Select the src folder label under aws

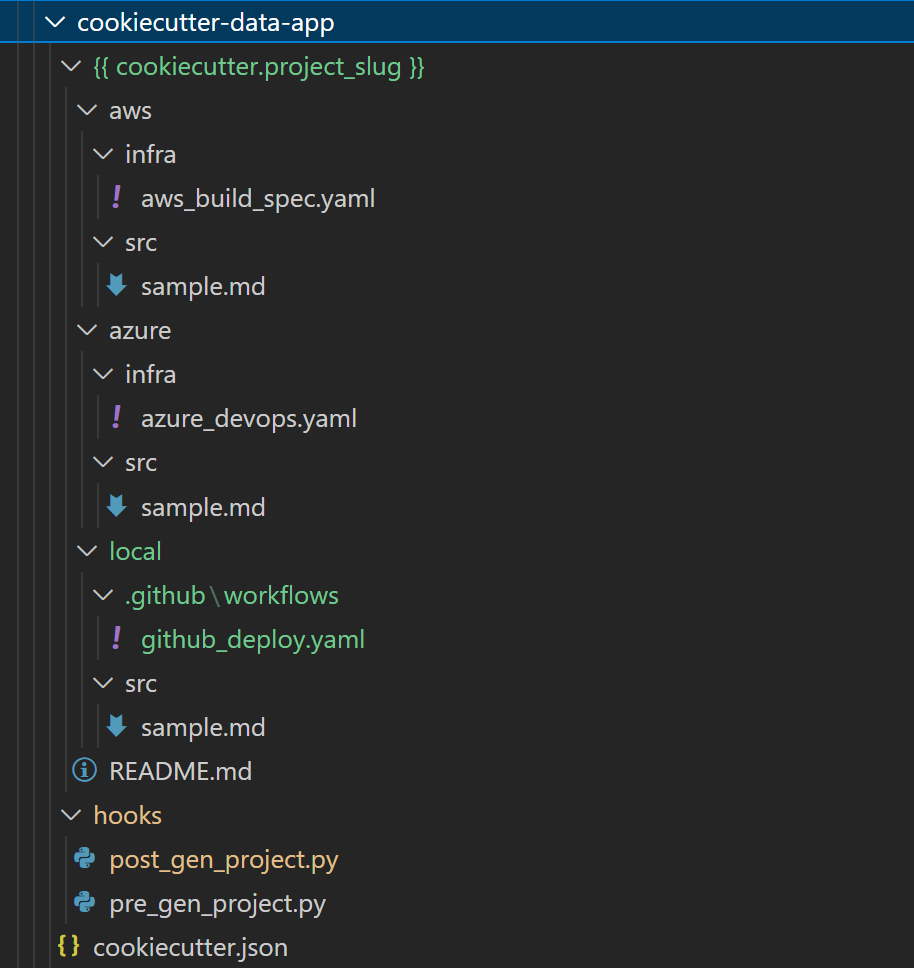141,243
